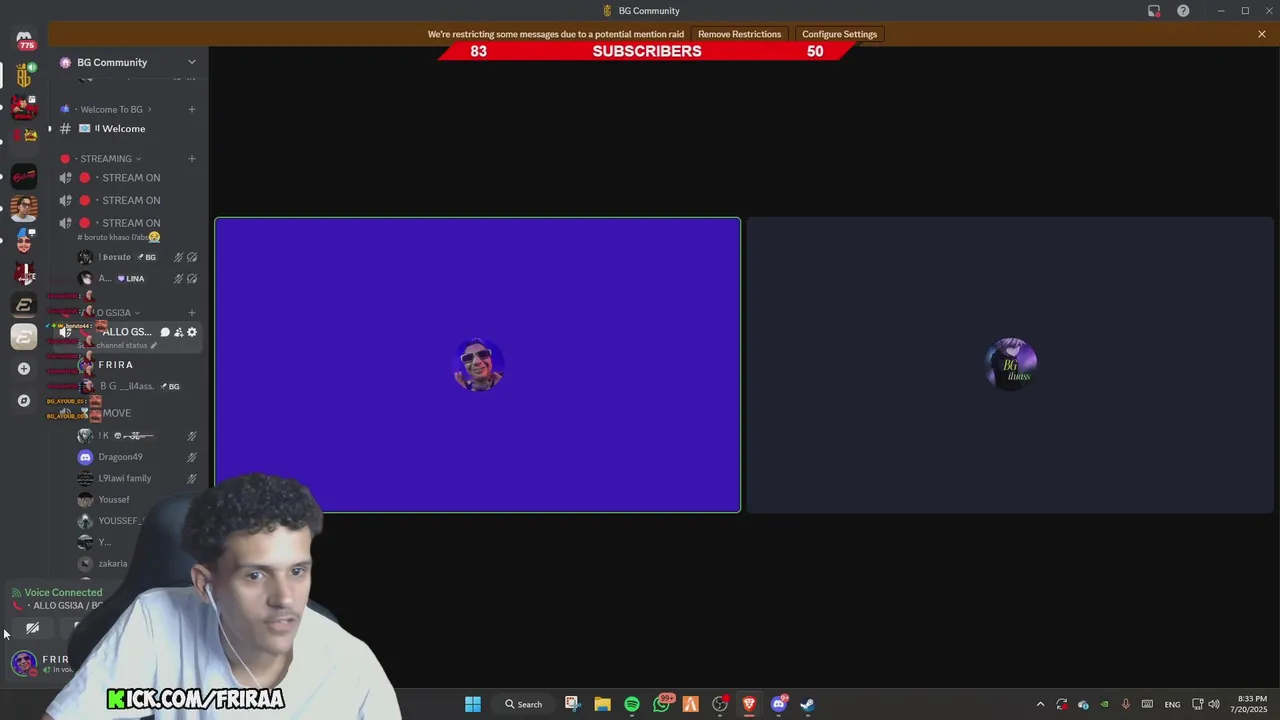Image resolution: width=1280 pixels, height=720 pixels.
Task: Show hidden system tray icons
Action: pyautogui.click(x=1040, y=704)
